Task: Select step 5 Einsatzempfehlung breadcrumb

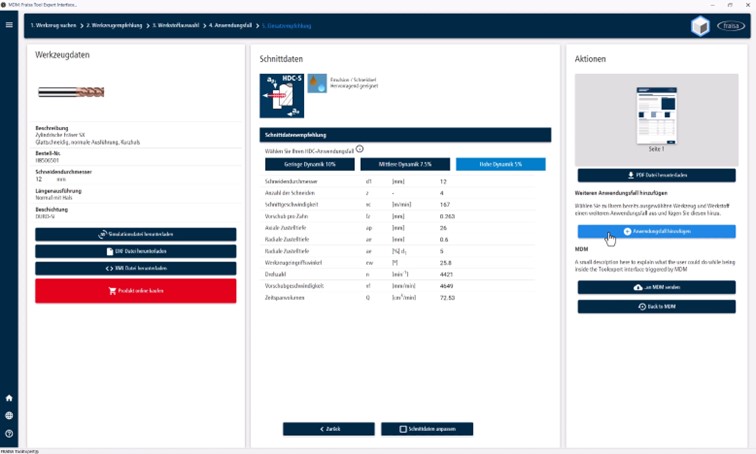Action: (286, 26)
